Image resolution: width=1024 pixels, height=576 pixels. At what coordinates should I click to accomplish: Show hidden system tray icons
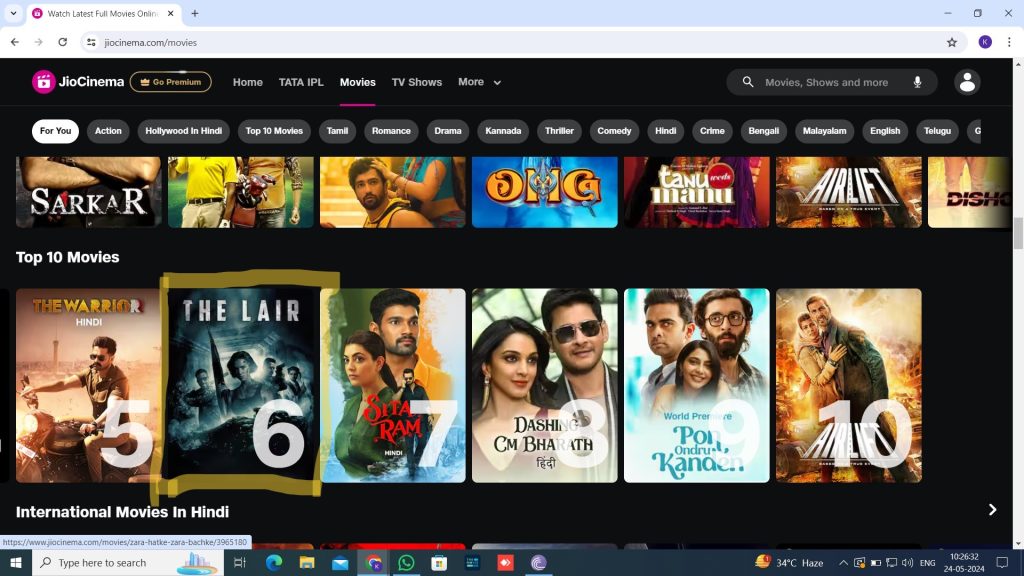click(x=843, y=562)
